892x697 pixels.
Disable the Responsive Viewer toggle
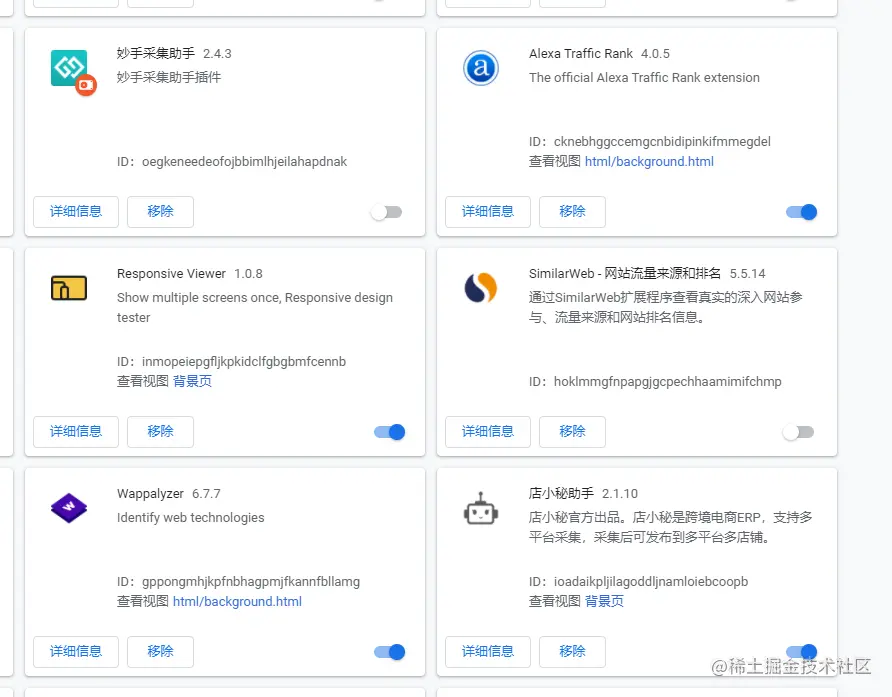click(x=390, y=432)
